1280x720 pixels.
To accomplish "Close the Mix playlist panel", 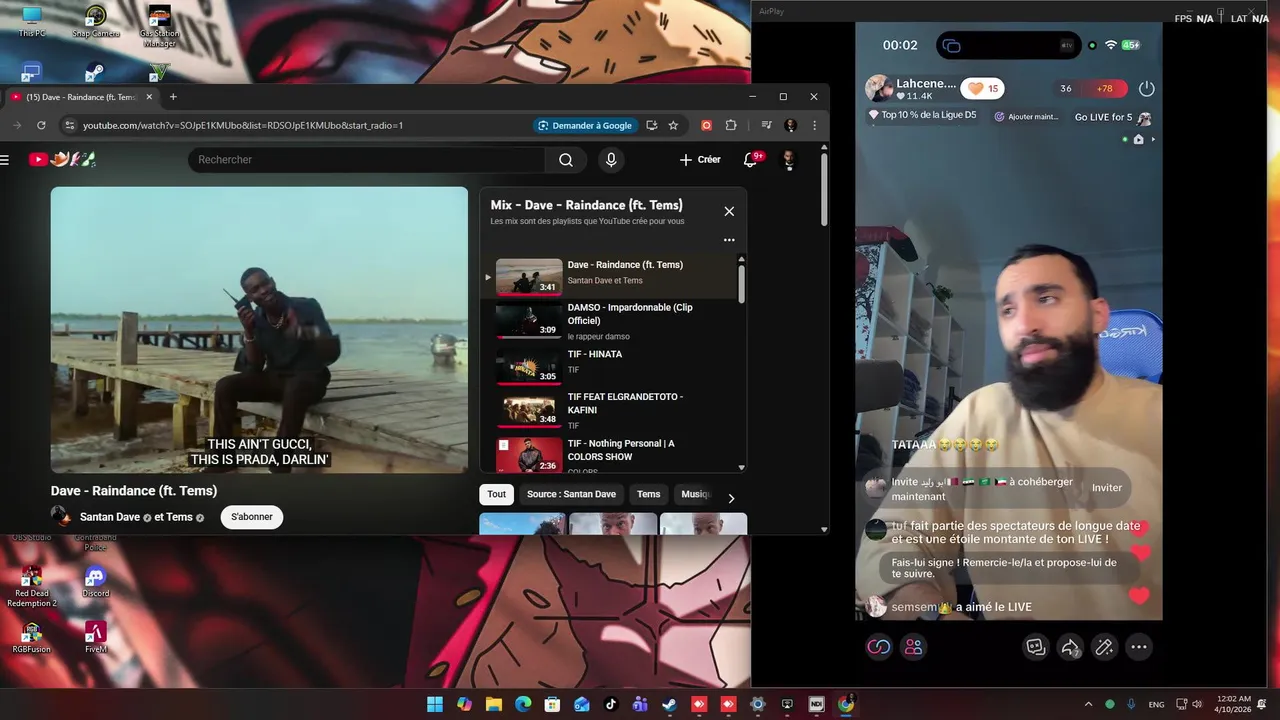I will point(729,211).
